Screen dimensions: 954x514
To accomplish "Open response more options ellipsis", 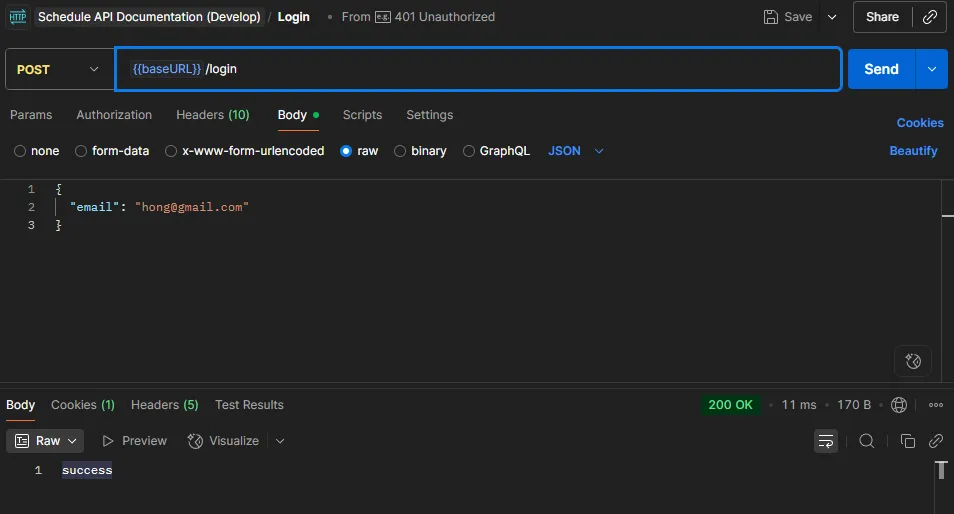I will tap(936, 405).
